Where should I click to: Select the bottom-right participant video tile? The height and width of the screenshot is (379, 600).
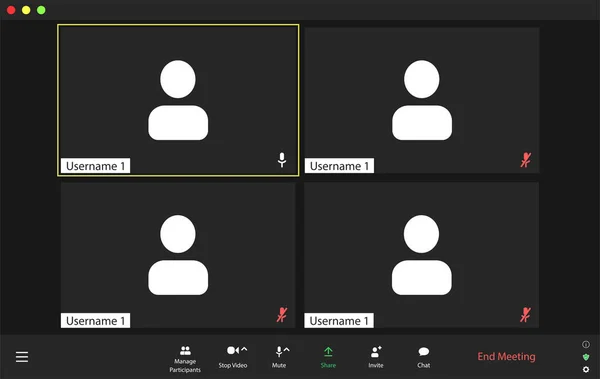point(421,255)
